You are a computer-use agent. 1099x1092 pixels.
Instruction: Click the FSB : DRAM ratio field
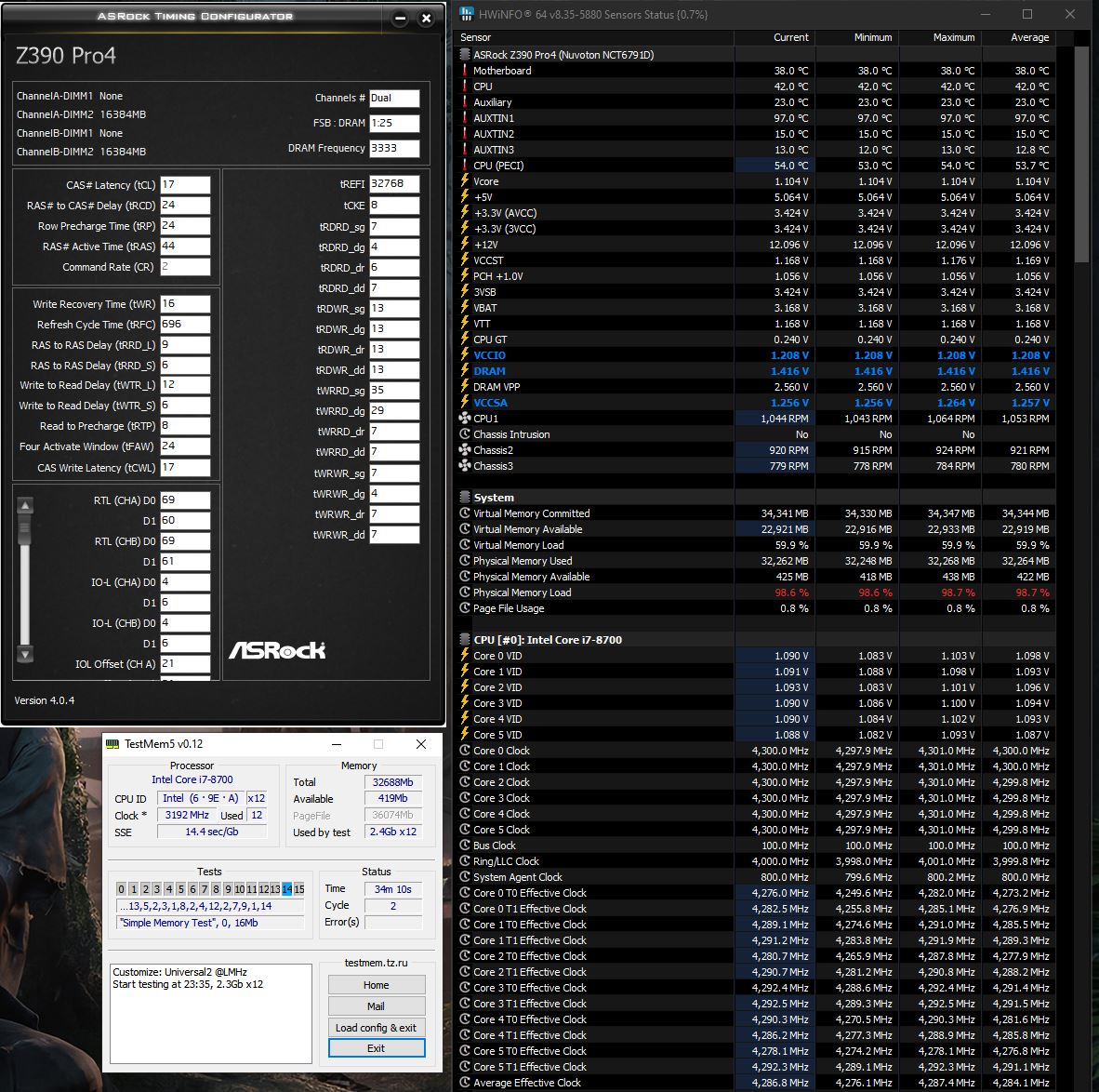pyautogui.click(x=394, y=123)
